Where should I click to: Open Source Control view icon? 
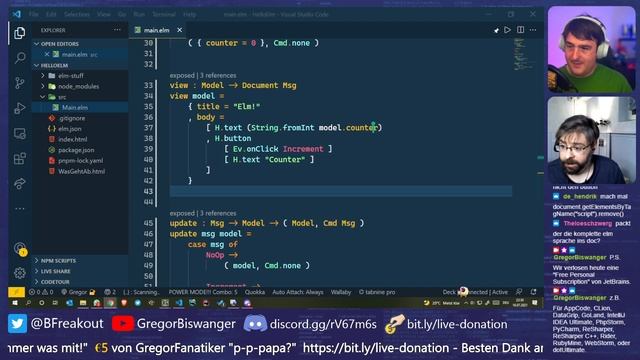[20, 83]
